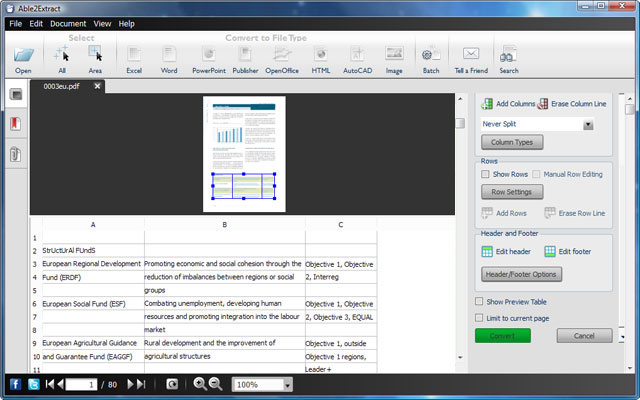The height and width of the screenshot is (400, 640).
Task: Open the View menu
Action: 102,24
